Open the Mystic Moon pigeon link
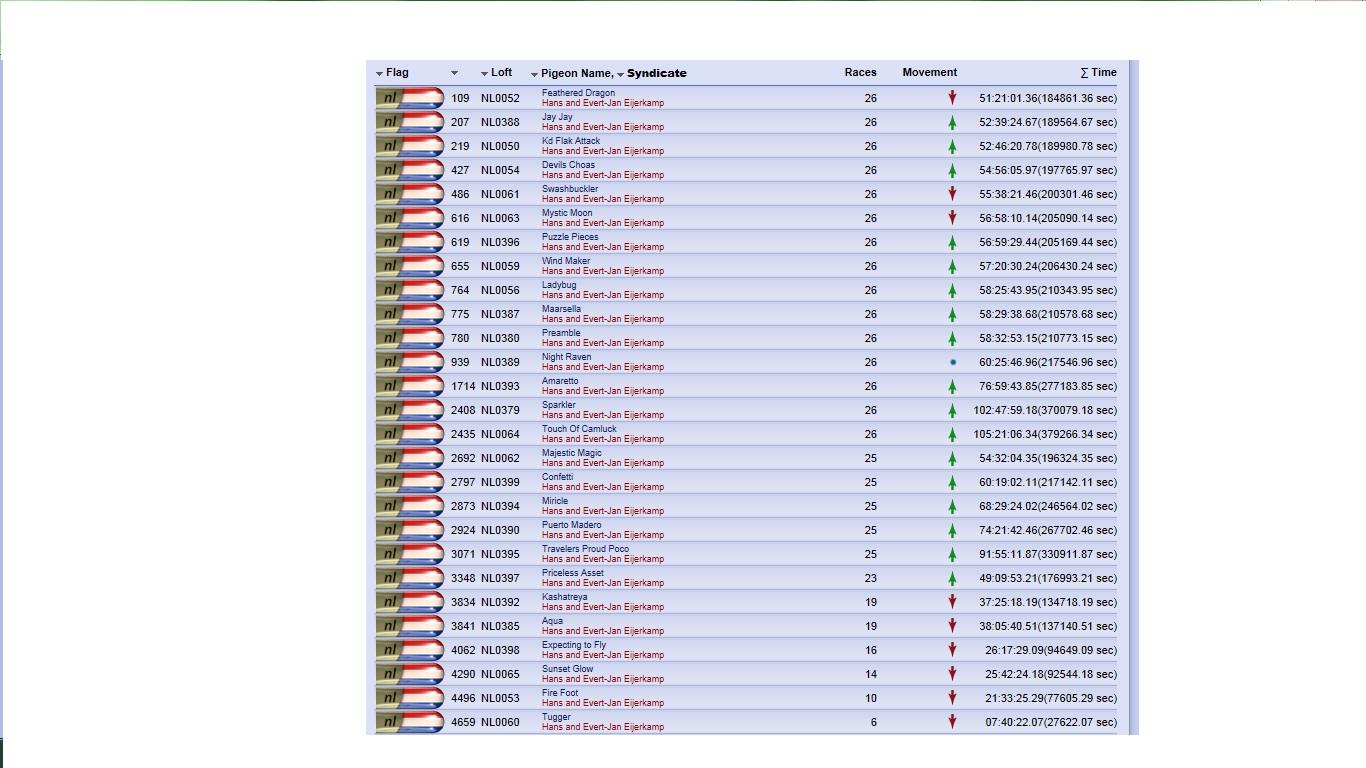The height and width of the screenshot is (768, 1366). point(567,213)
